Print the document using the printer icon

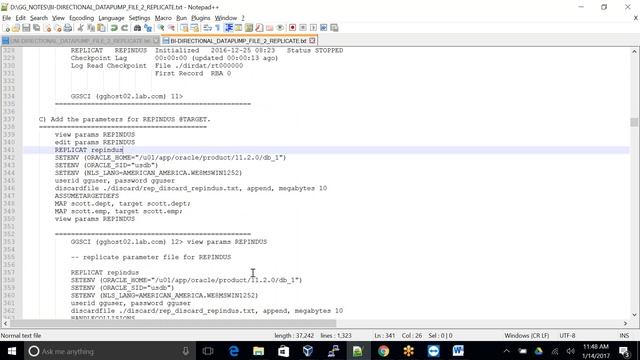click(68, 28)
